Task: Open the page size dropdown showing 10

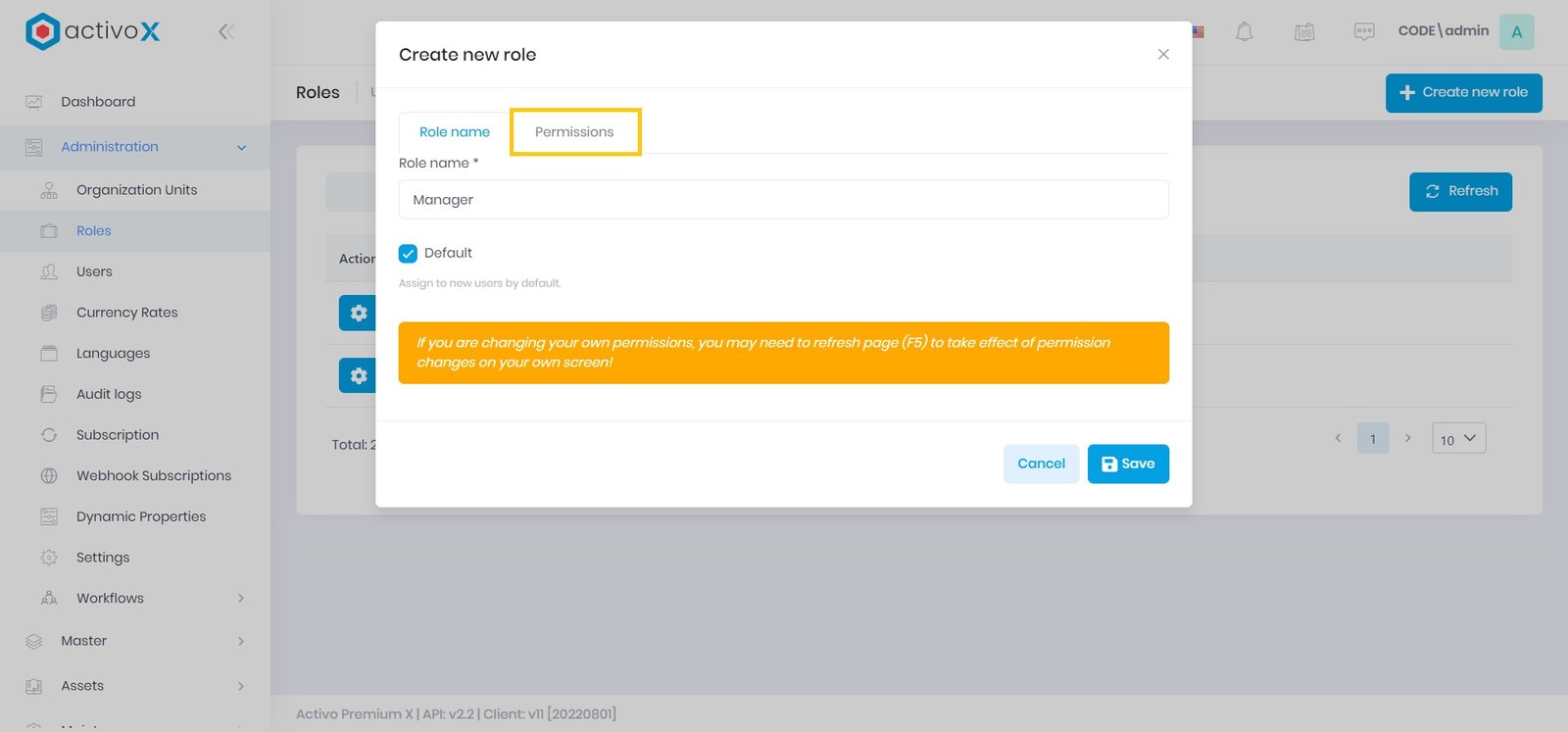Action: (x=1458, y=439)
